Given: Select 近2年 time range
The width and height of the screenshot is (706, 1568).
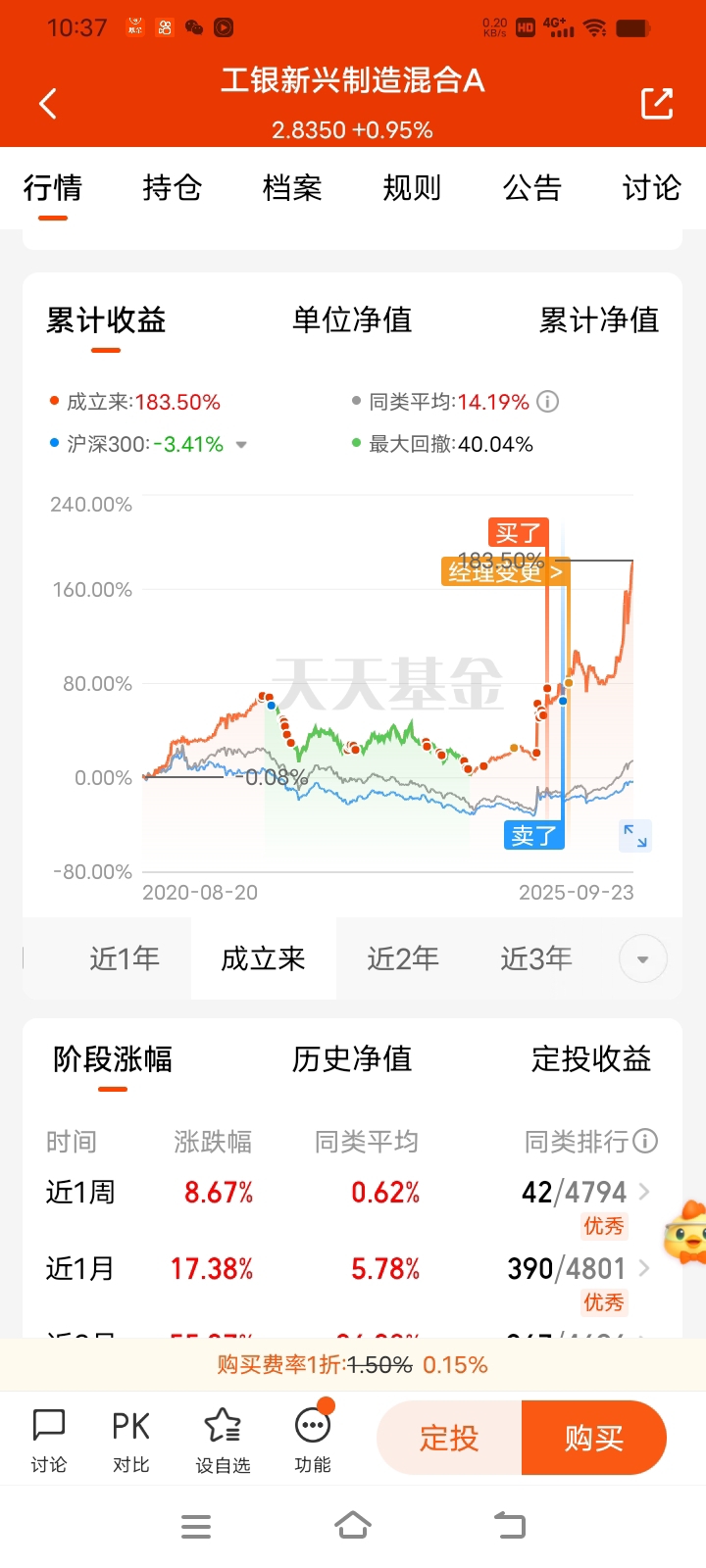Looking at the screenshot, I should 403,958.
